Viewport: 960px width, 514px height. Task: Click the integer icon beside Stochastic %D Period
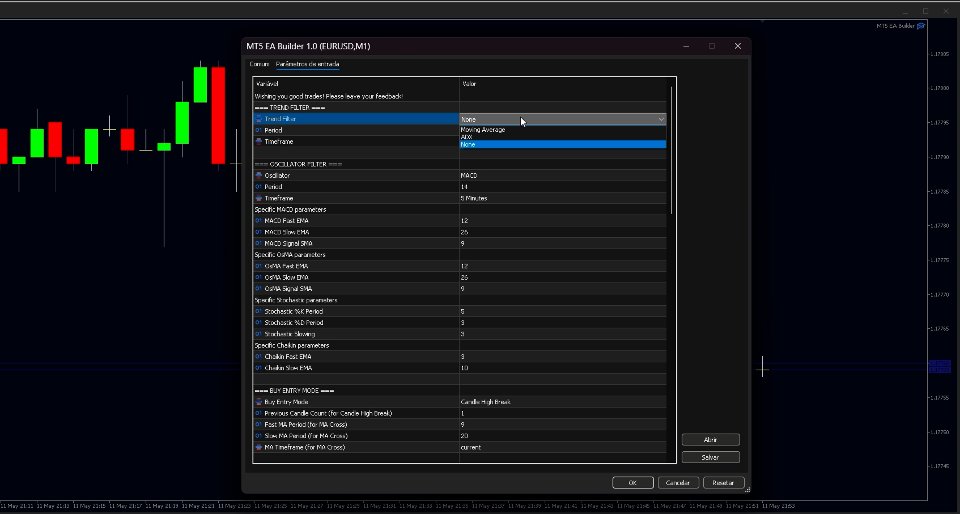tap(258, 323)
